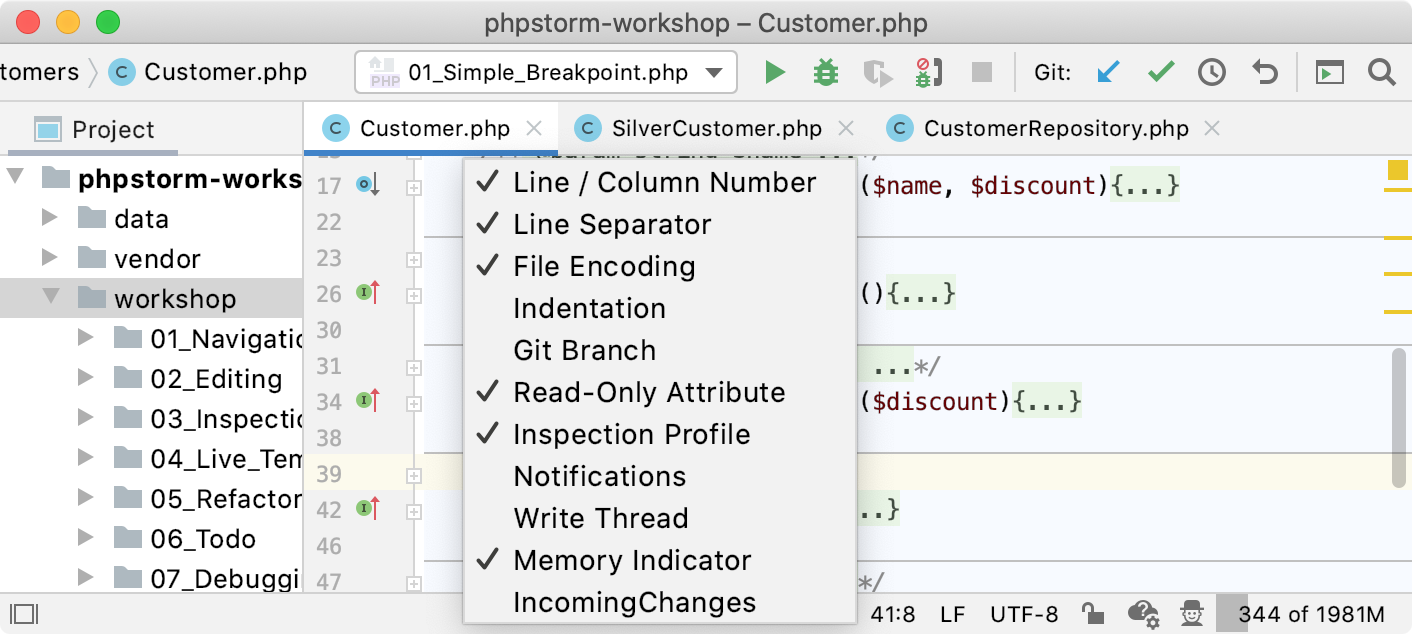Switch to the SilverCustomer.php tab
This screenshot has height=634, width=1412.
point(716,128)
